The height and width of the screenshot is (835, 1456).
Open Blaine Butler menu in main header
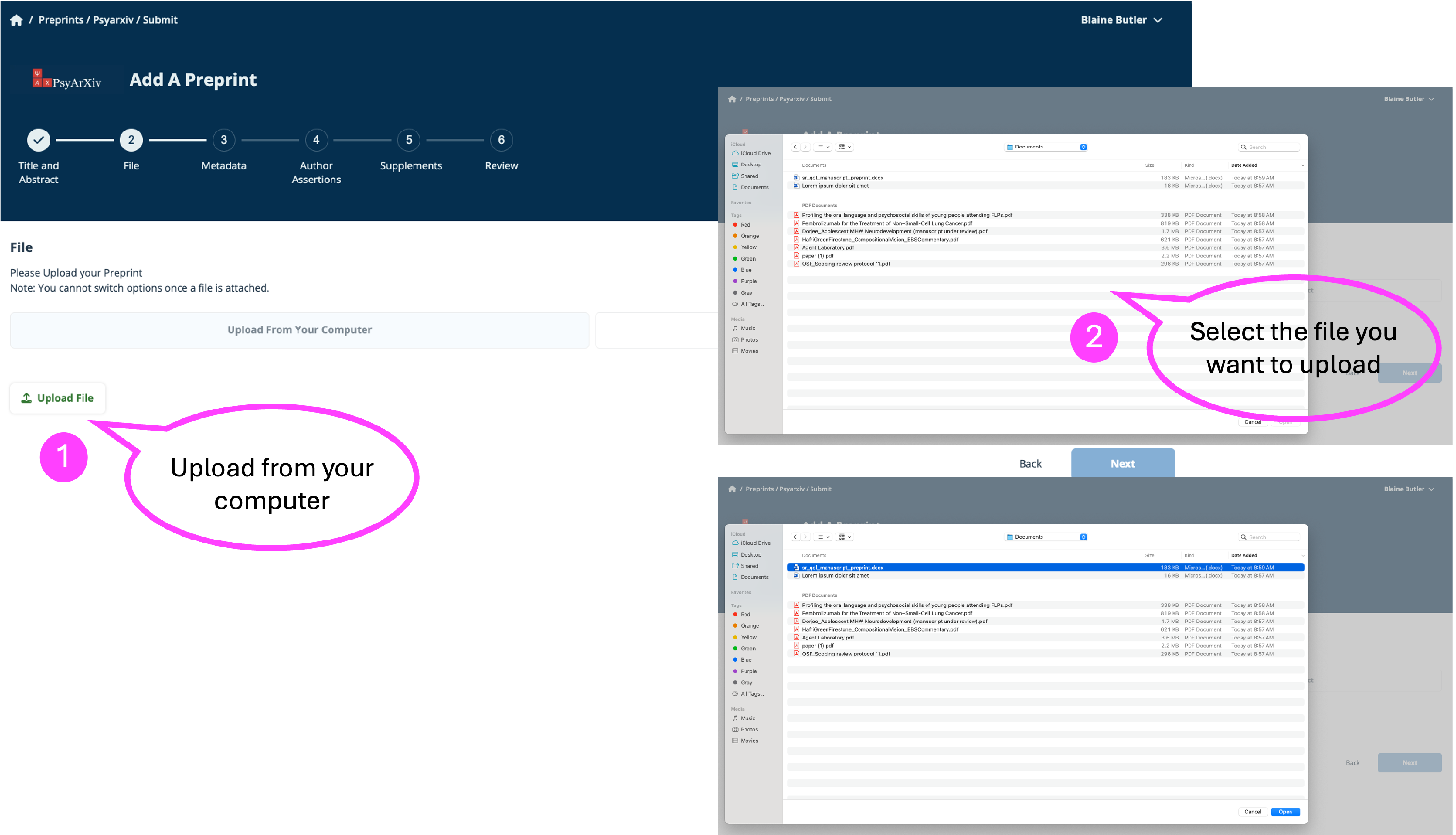pos(1121,20)
